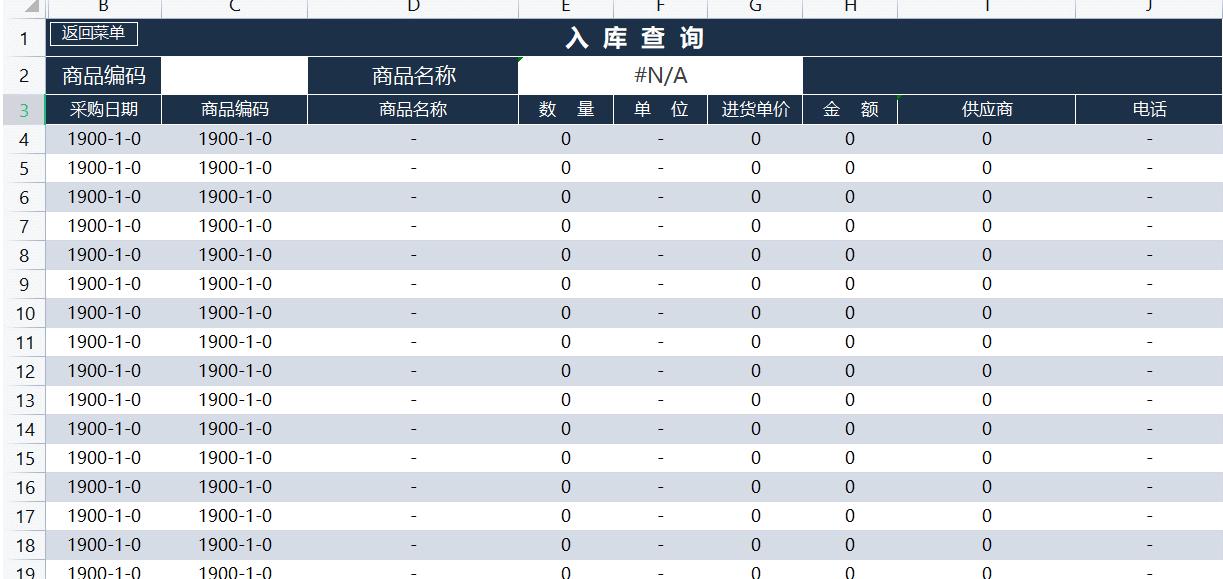Click the 供应商 header cell
The height and width of the screenshot is (579, 1223).
[986, 110]
